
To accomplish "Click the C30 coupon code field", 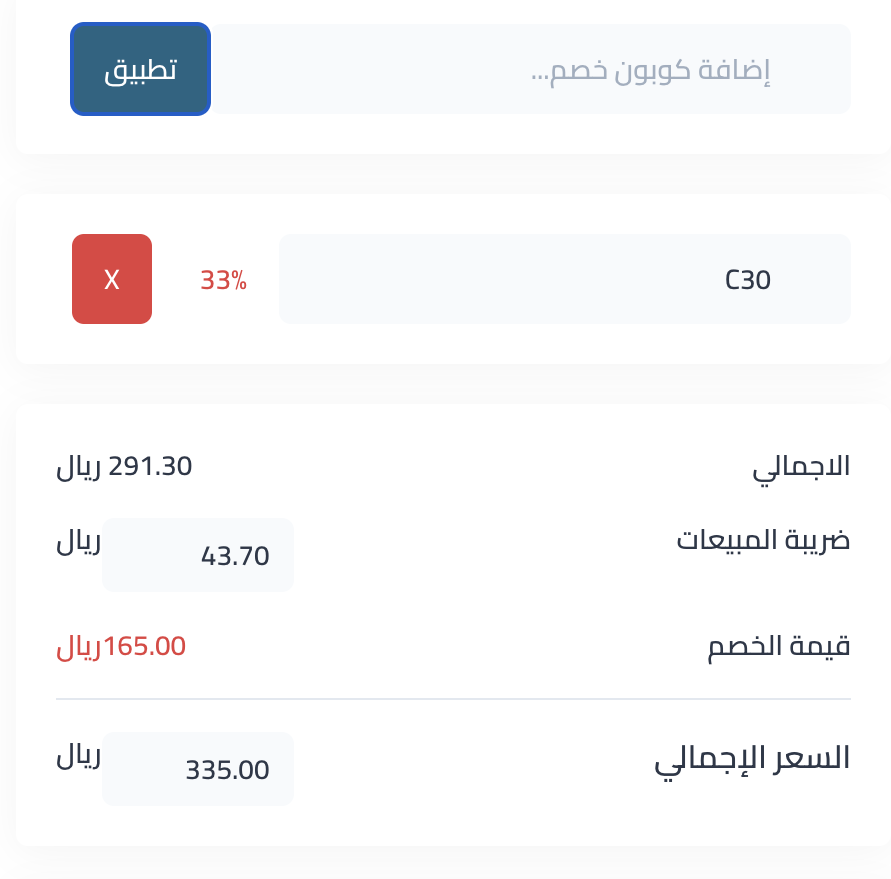I will [564, 279].
